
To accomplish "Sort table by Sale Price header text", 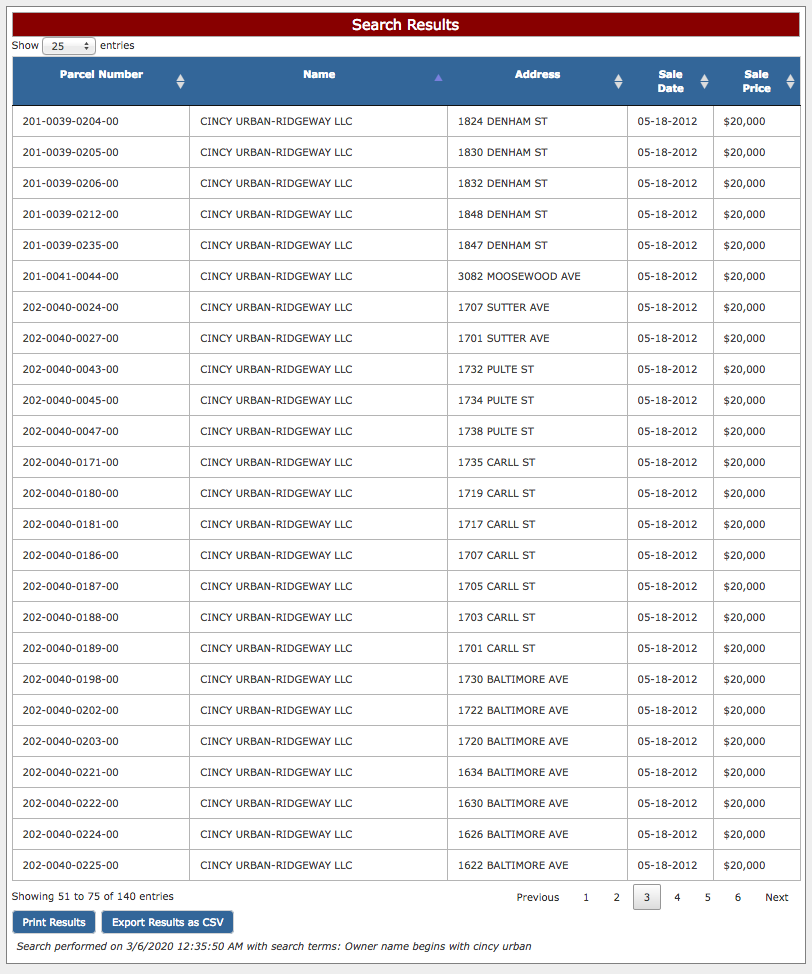I will pyautogui.click(x=756, y=81).
